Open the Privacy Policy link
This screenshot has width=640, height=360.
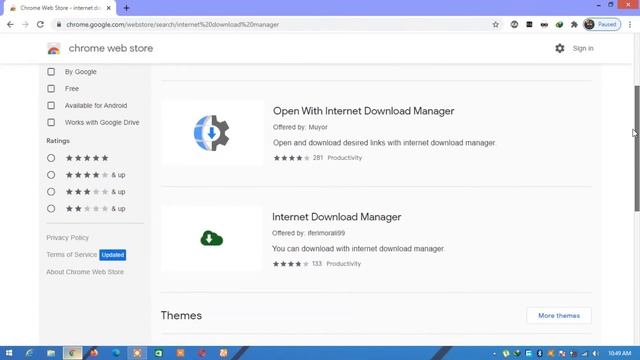pos(67,238)
